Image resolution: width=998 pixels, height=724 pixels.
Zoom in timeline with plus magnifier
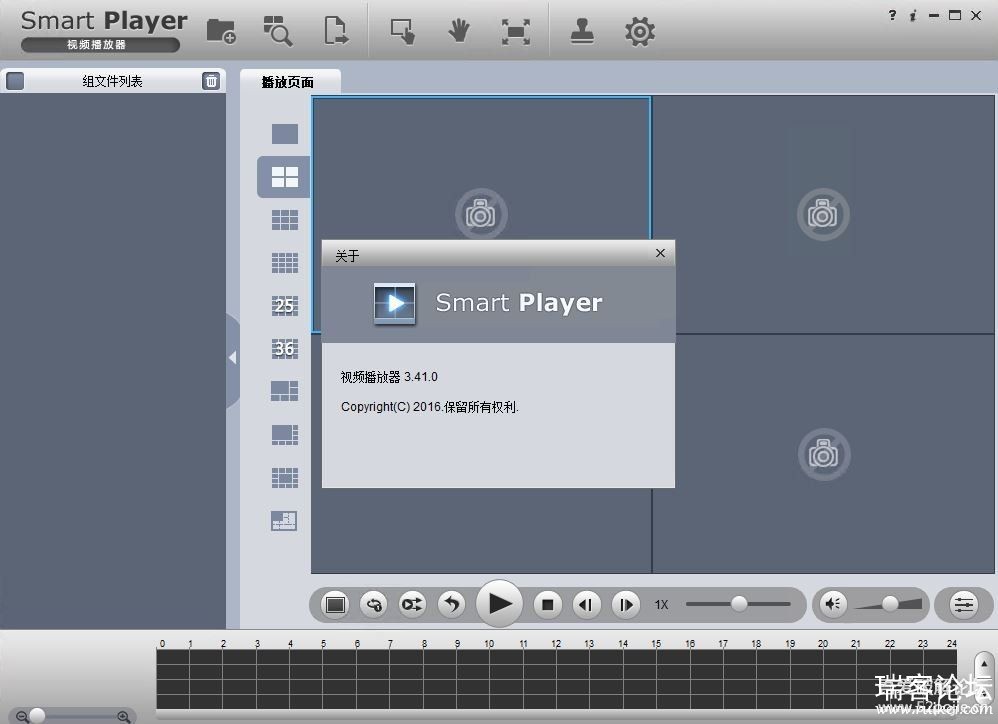tap(124, 717)
